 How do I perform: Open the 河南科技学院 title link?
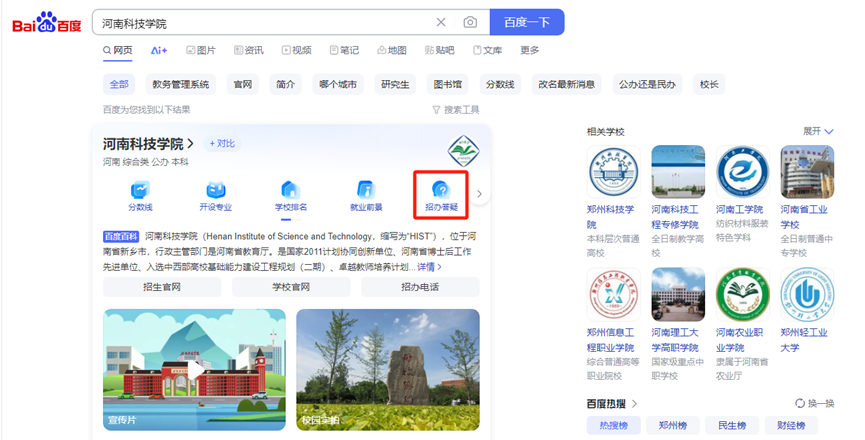148,144
